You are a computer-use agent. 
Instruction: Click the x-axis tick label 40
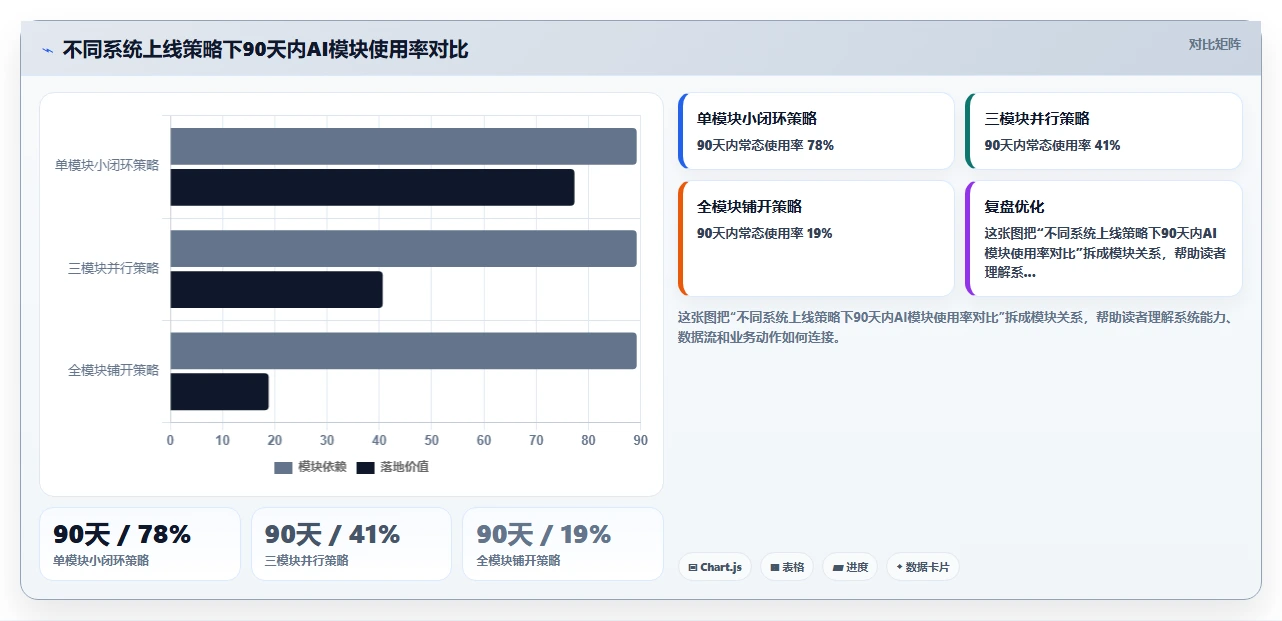pyautogui.click(x=379, y=440)
